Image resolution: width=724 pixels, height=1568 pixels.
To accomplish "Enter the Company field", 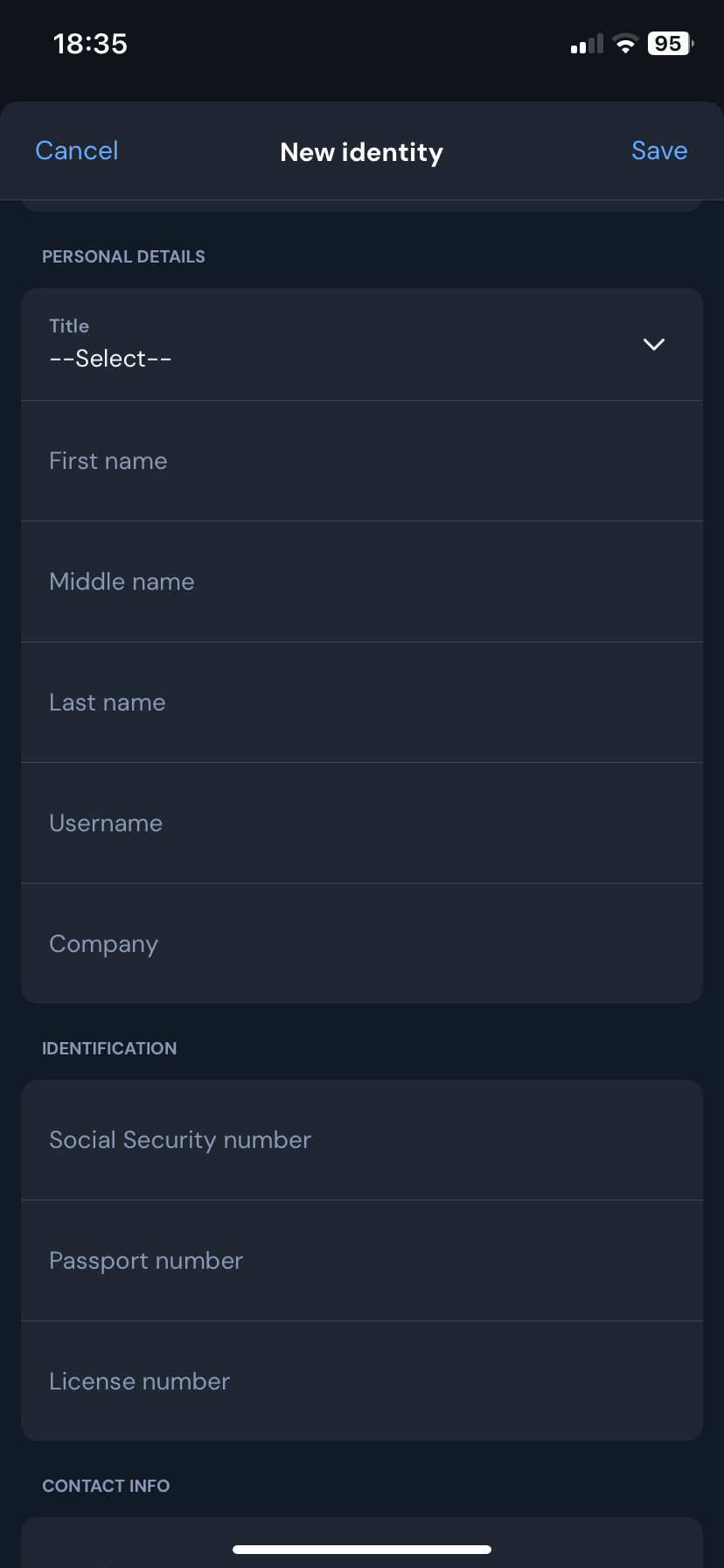I will 362,944.
